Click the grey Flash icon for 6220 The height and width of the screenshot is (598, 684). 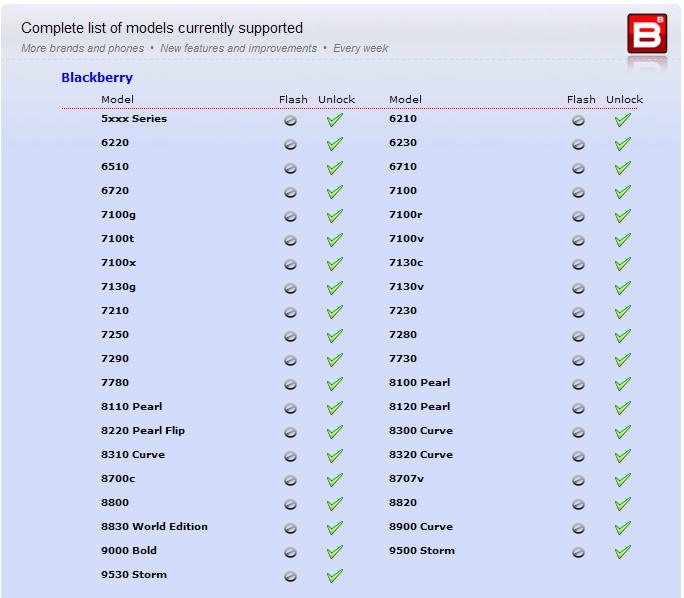[x=291, y=144]
